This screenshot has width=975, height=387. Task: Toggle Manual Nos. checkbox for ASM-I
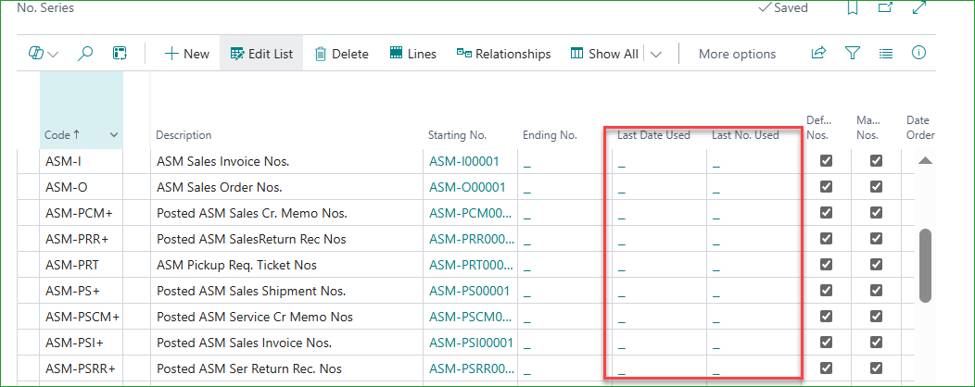coord(876,161)
